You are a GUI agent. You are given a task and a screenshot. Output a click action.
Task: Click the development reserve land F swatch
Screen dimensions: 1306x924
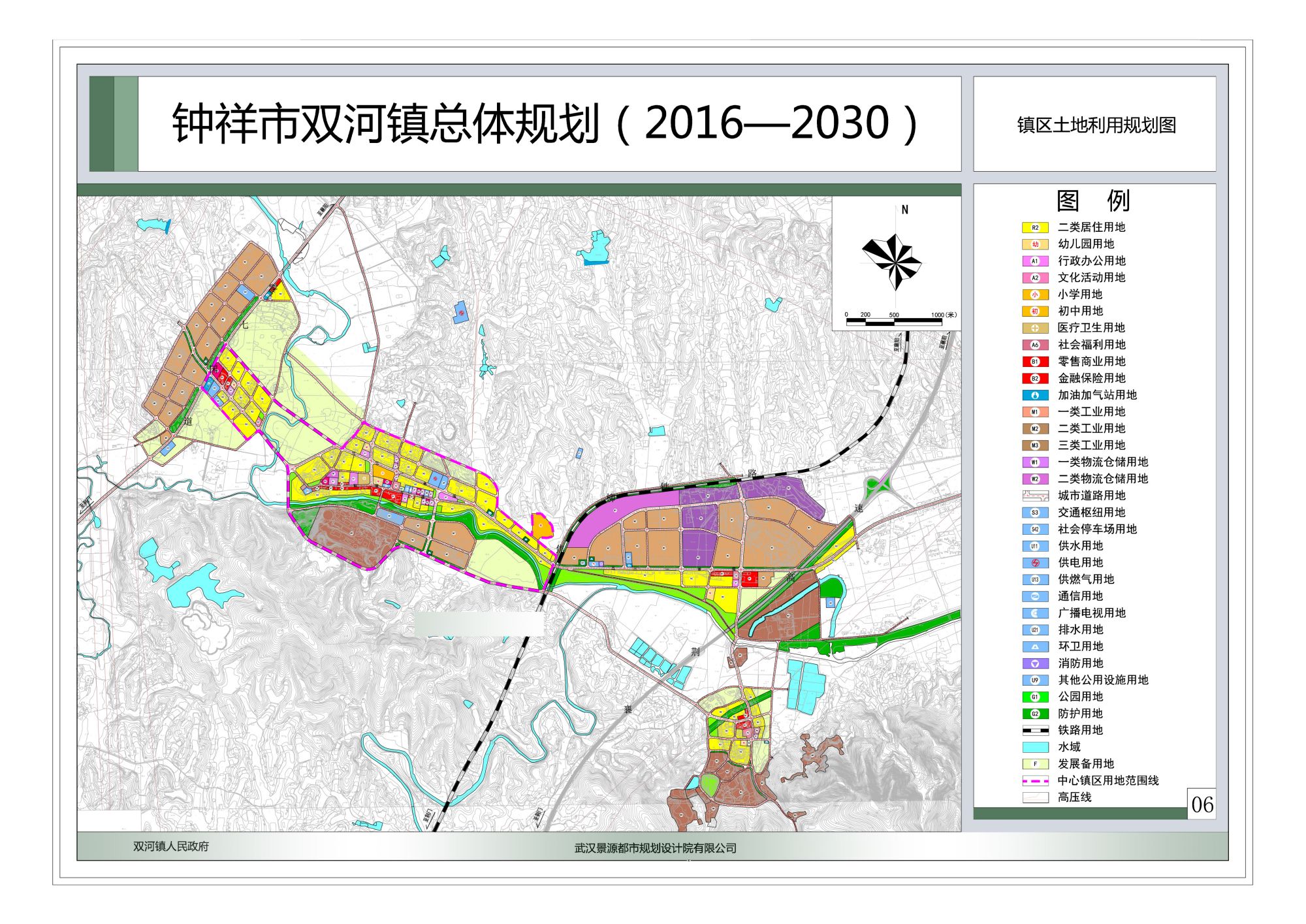[1035, 764]
